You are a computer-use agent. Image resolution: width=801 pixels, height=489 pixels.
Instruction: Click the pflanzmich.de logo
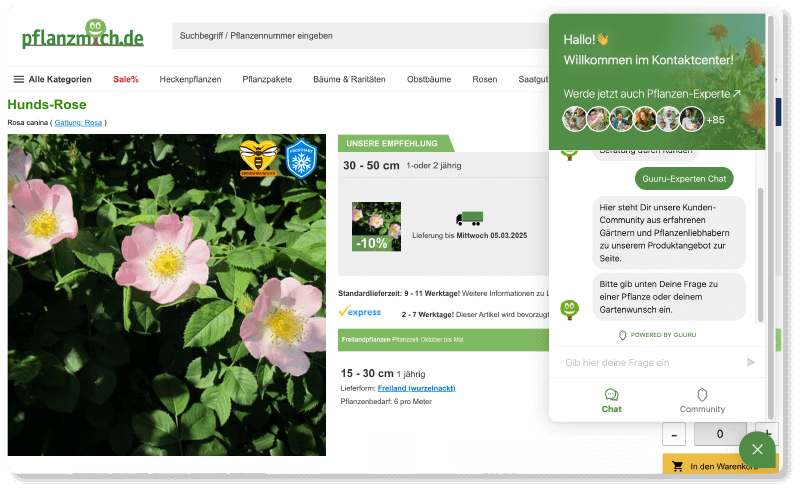83,36
